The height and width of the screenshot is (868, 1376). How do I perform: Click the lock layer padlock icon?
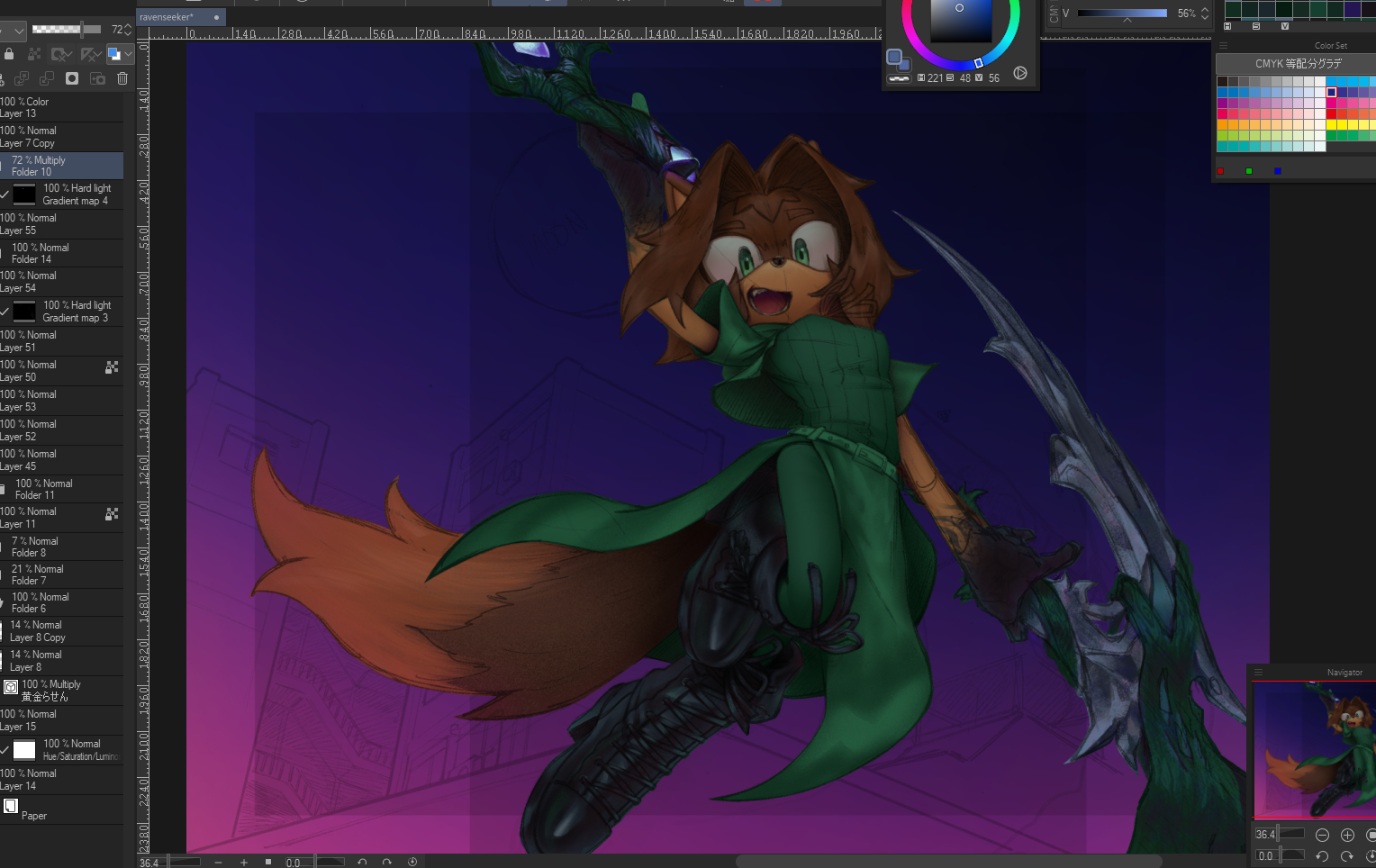pyautogui.click(x=9, y=54)
